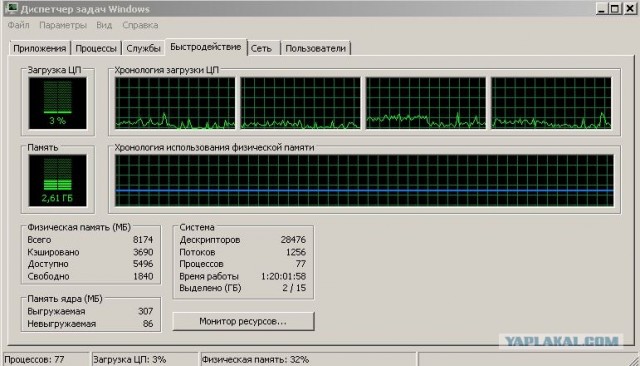Viewport: 640px width, 366px height.
Task: Minimize the Task Manager window
Action: point(601,9)
